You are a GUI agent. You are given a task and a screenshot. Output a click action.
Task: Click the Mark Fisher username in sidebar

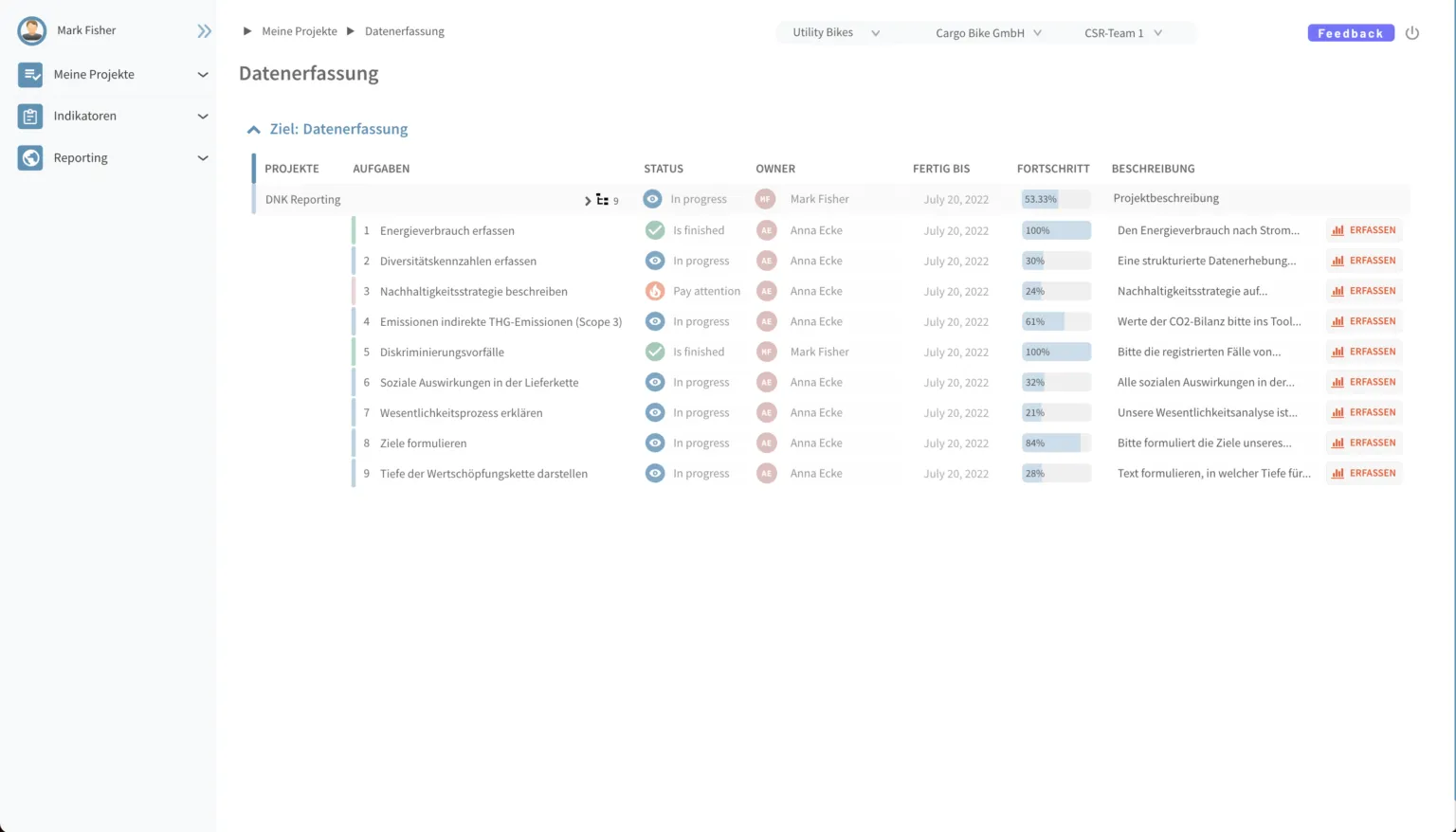click(x=86, y=30)
